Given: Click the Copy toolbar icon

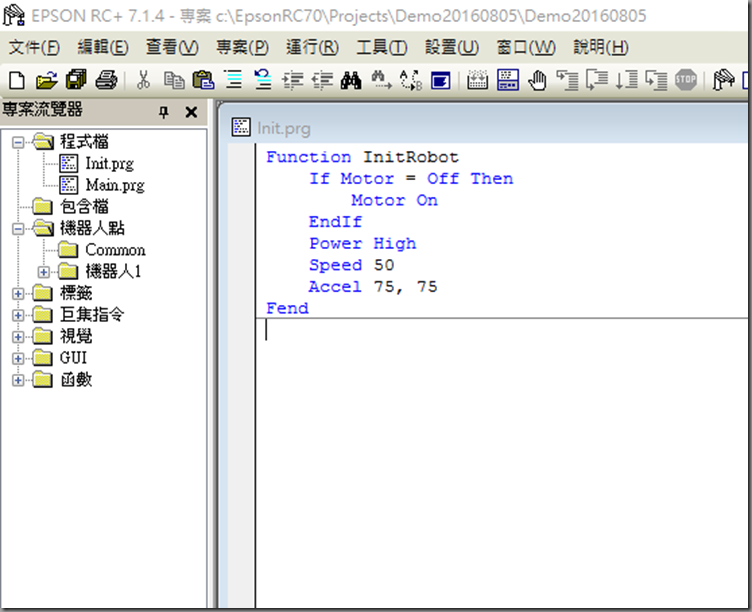Looking at the screenshot, I should 174,80.
